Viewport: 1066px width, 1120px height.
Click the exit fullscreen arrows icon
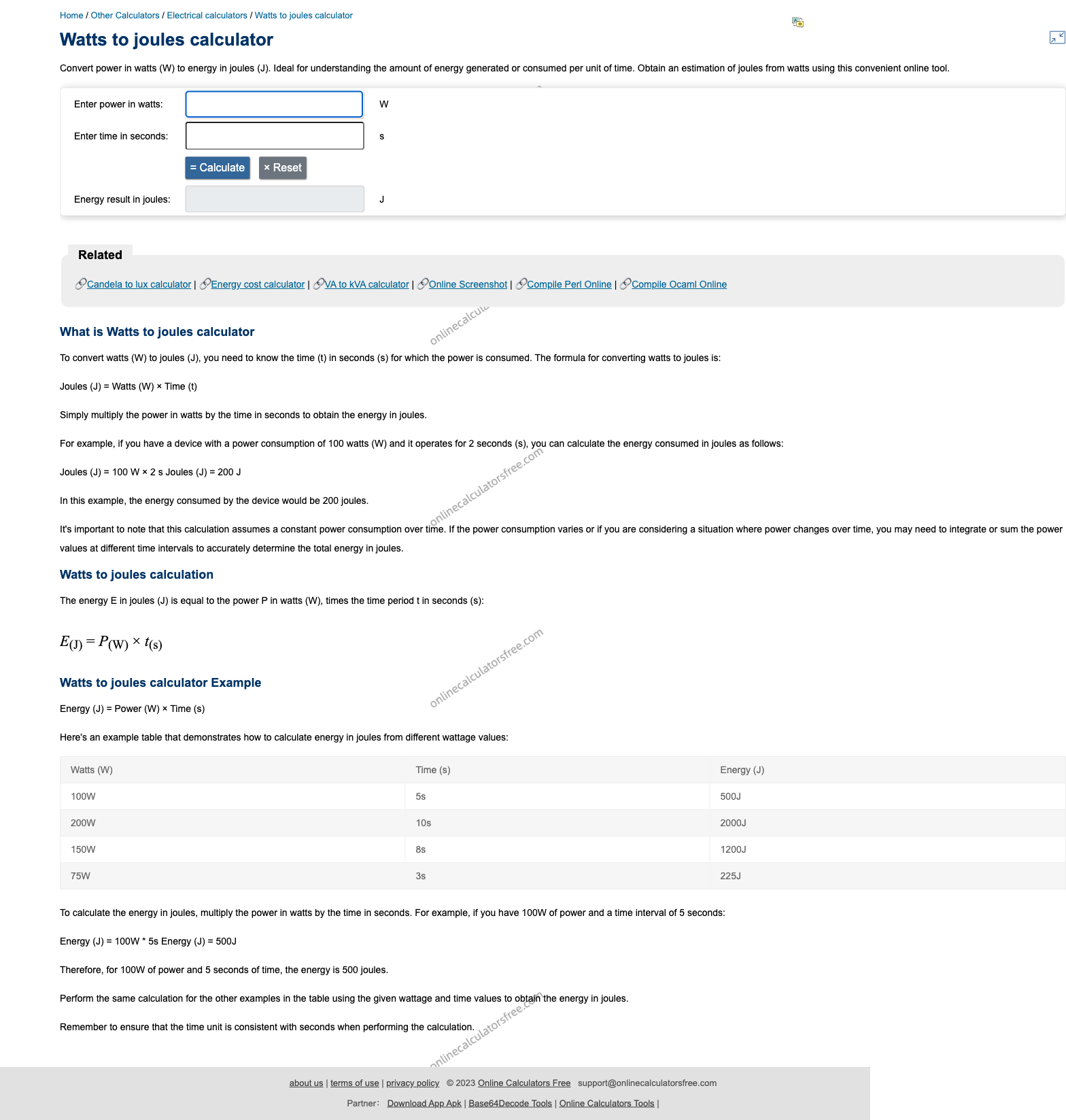[1057, 37]
